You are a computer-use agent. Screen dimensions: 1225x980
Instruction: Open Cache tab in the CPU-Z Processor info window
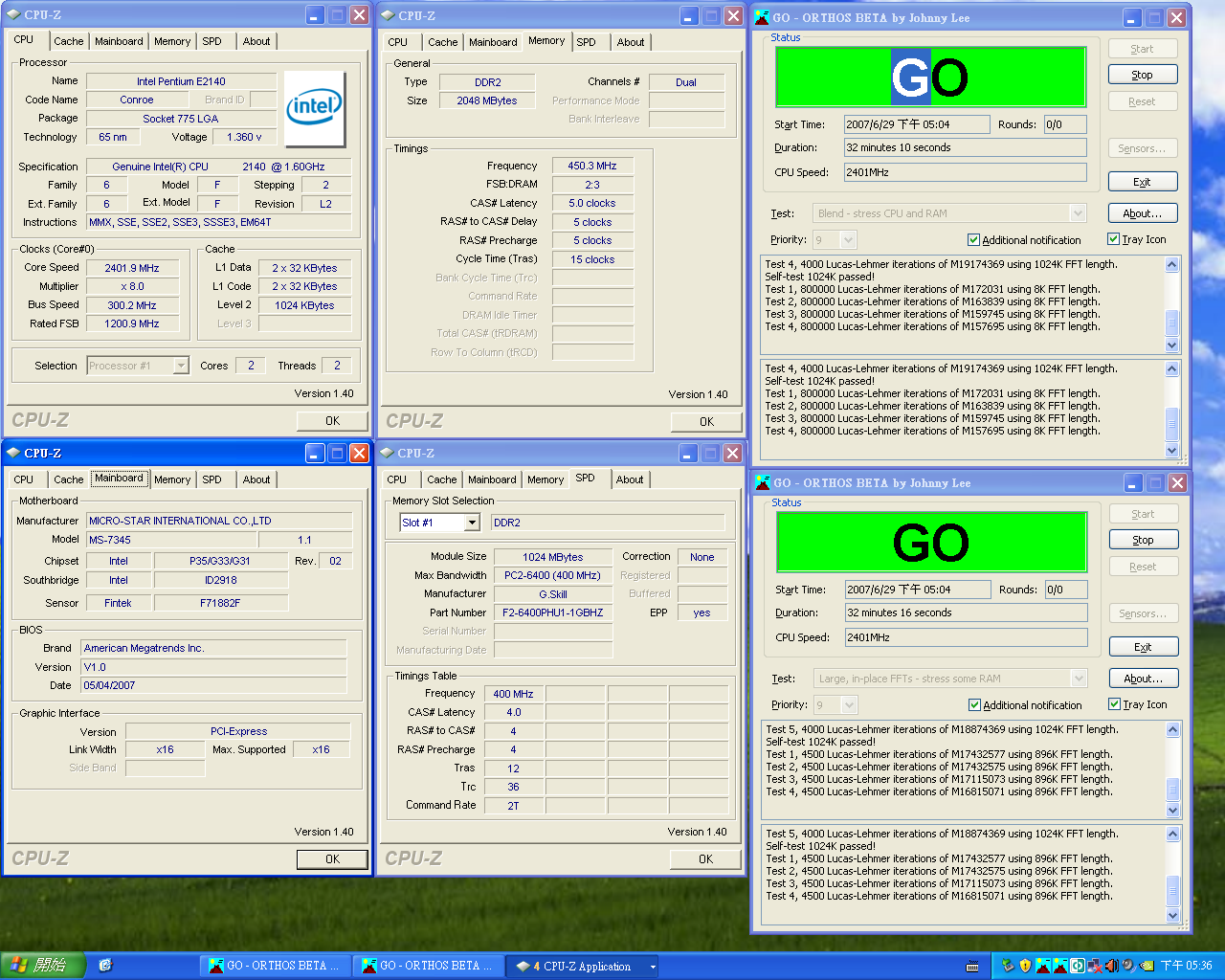click(x=68, y=41)
